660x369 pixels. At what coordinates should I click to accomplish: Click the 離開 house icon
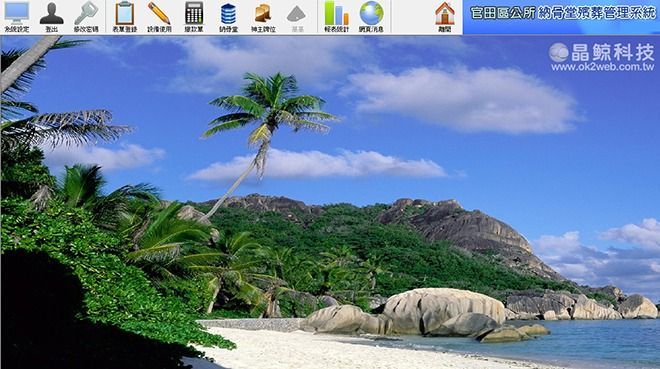[445, 17]
